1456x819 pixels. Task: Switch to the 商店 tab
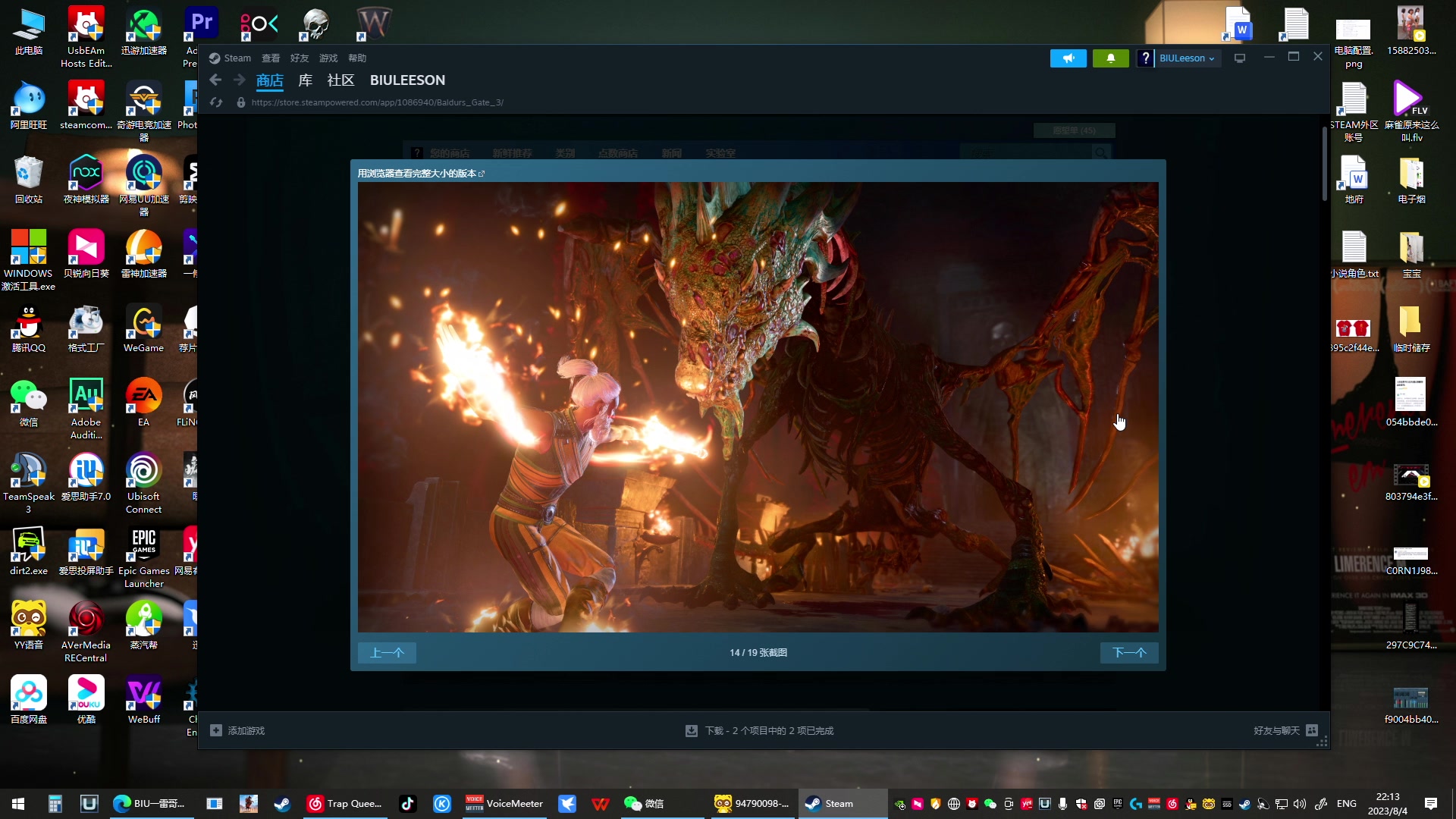point(270,80)
